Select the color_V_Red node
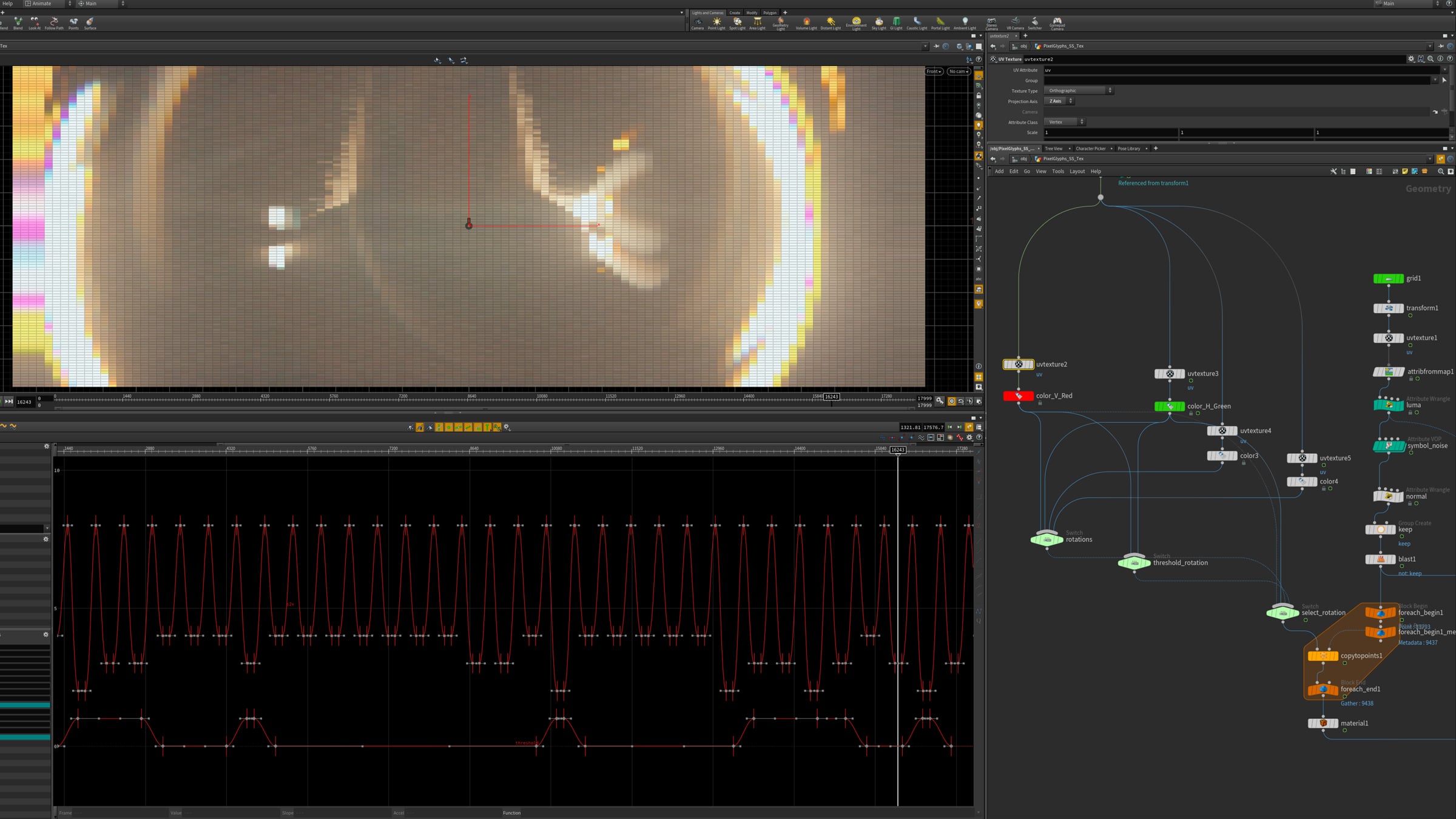The image size is (1456, 819). pos(1019,396)
